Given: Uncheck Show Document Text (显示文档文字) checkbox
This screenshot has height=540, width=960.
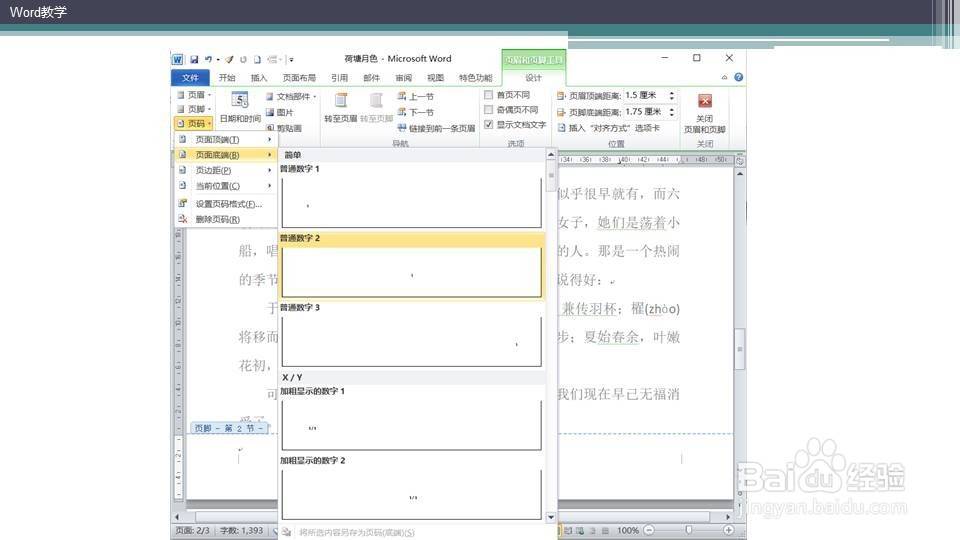Looking at the screenshot, I should coord(489,124).
